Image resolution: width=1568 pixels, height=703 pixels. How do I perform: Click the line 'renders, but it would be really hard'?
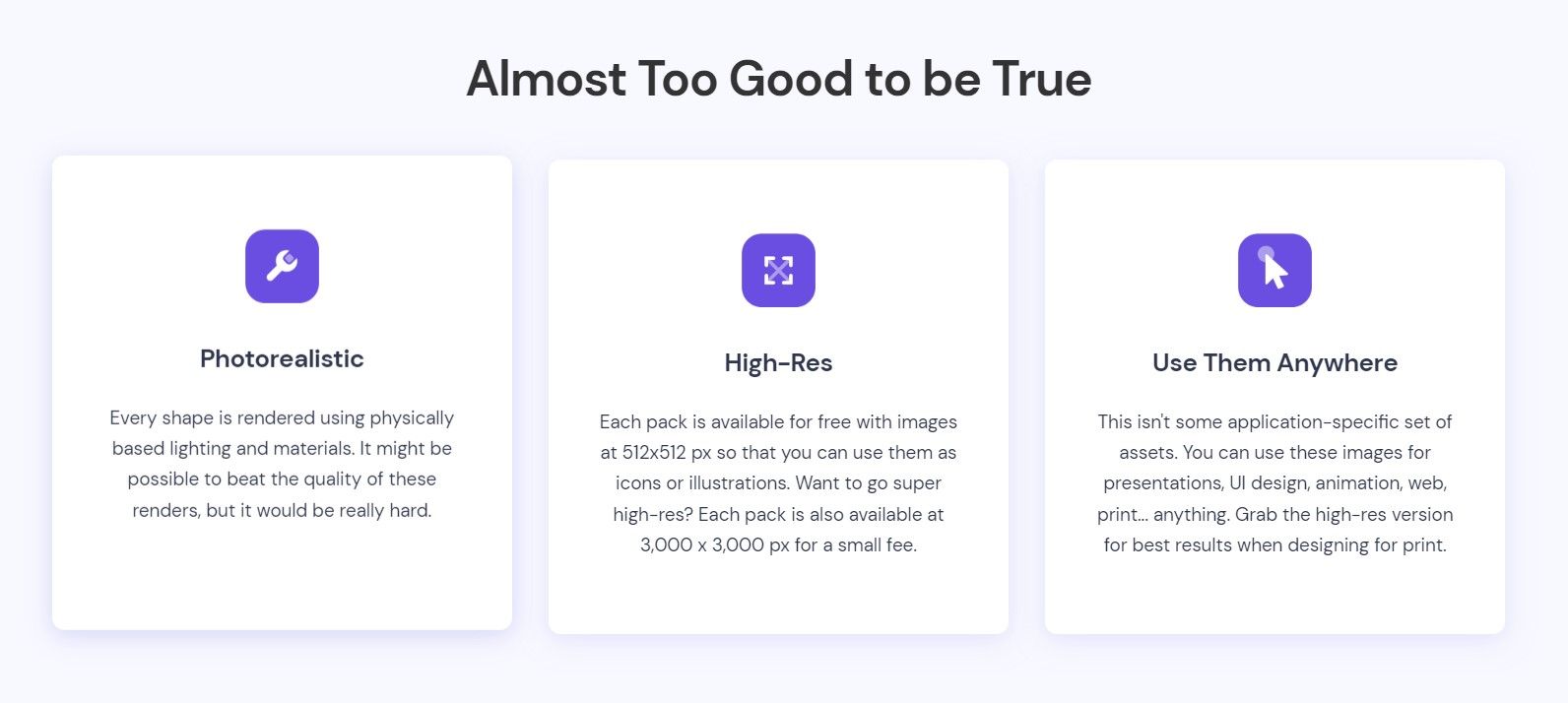coord(282,510)
